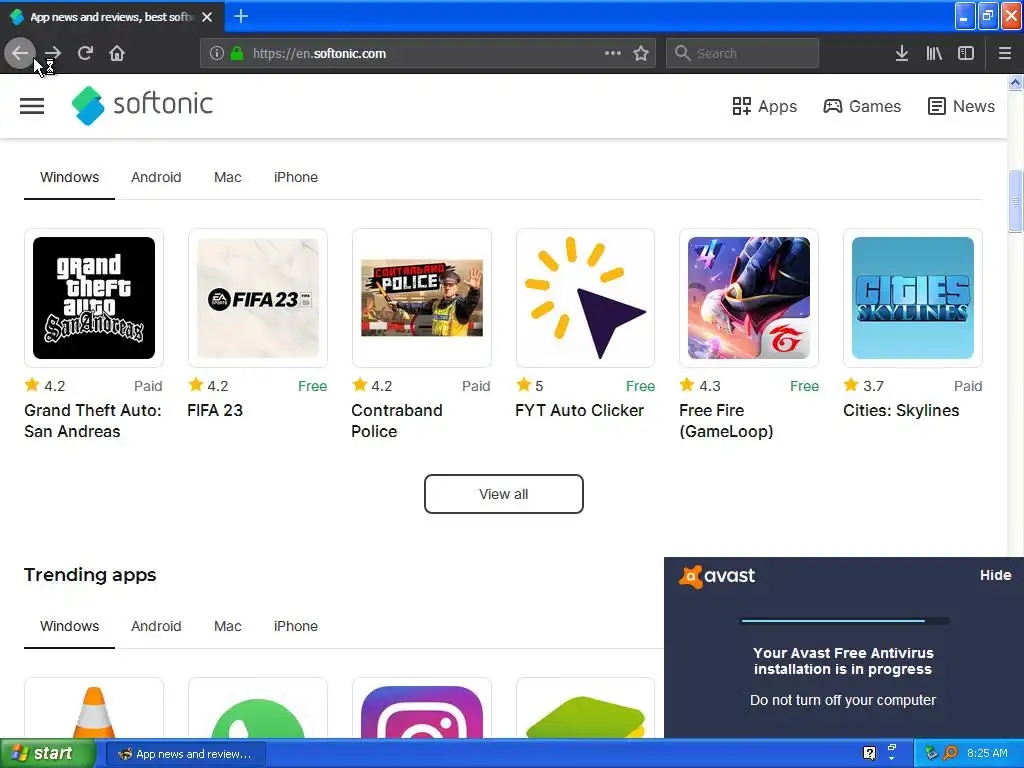Click the Free label under Free Fire
The width and height of the screenshot is (1024, 768).
pos(804,386)
